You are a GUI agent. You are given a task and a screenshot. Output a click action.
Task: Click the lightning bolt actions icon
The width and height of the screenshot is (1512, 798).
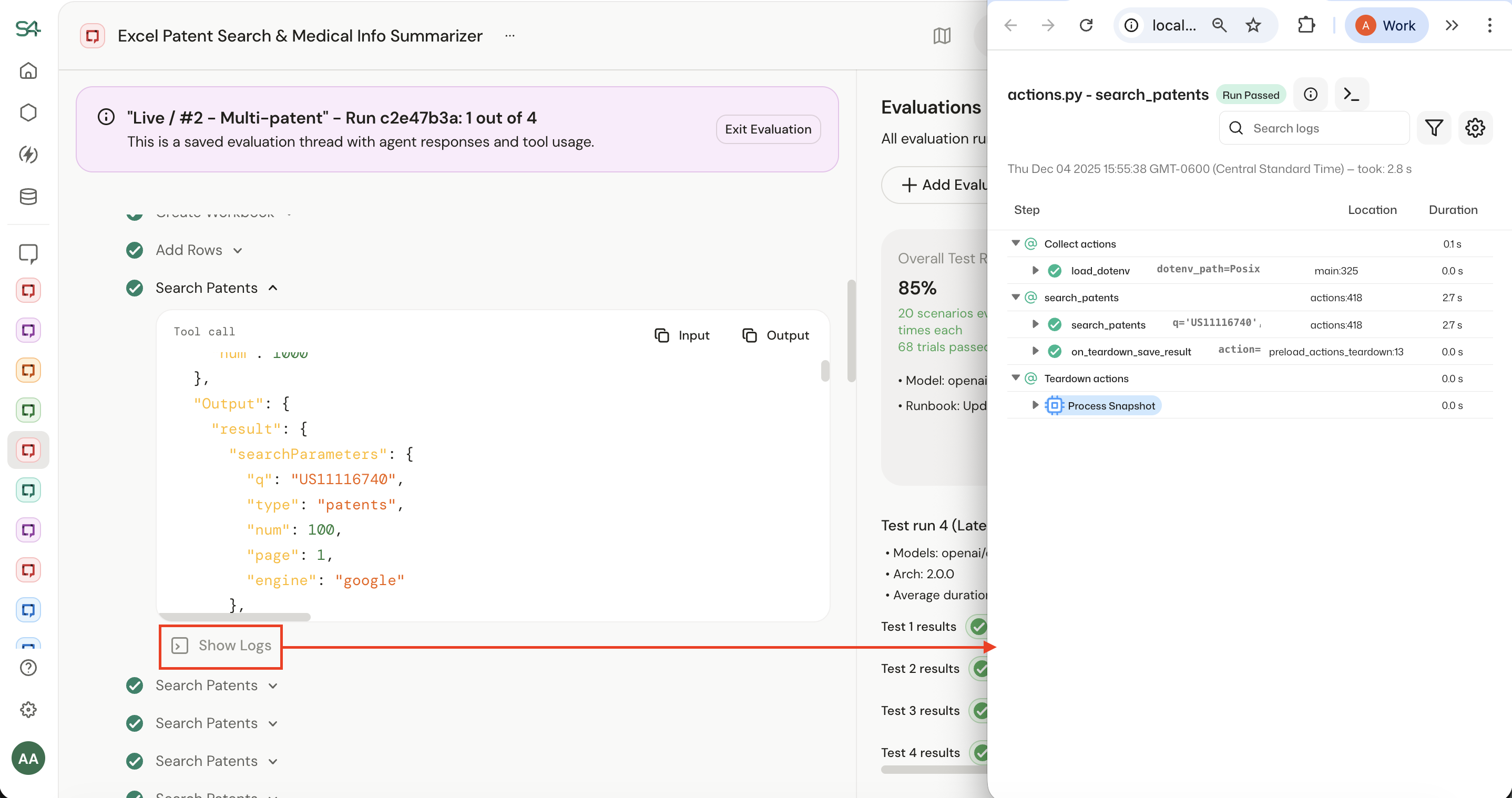point(28,155)
